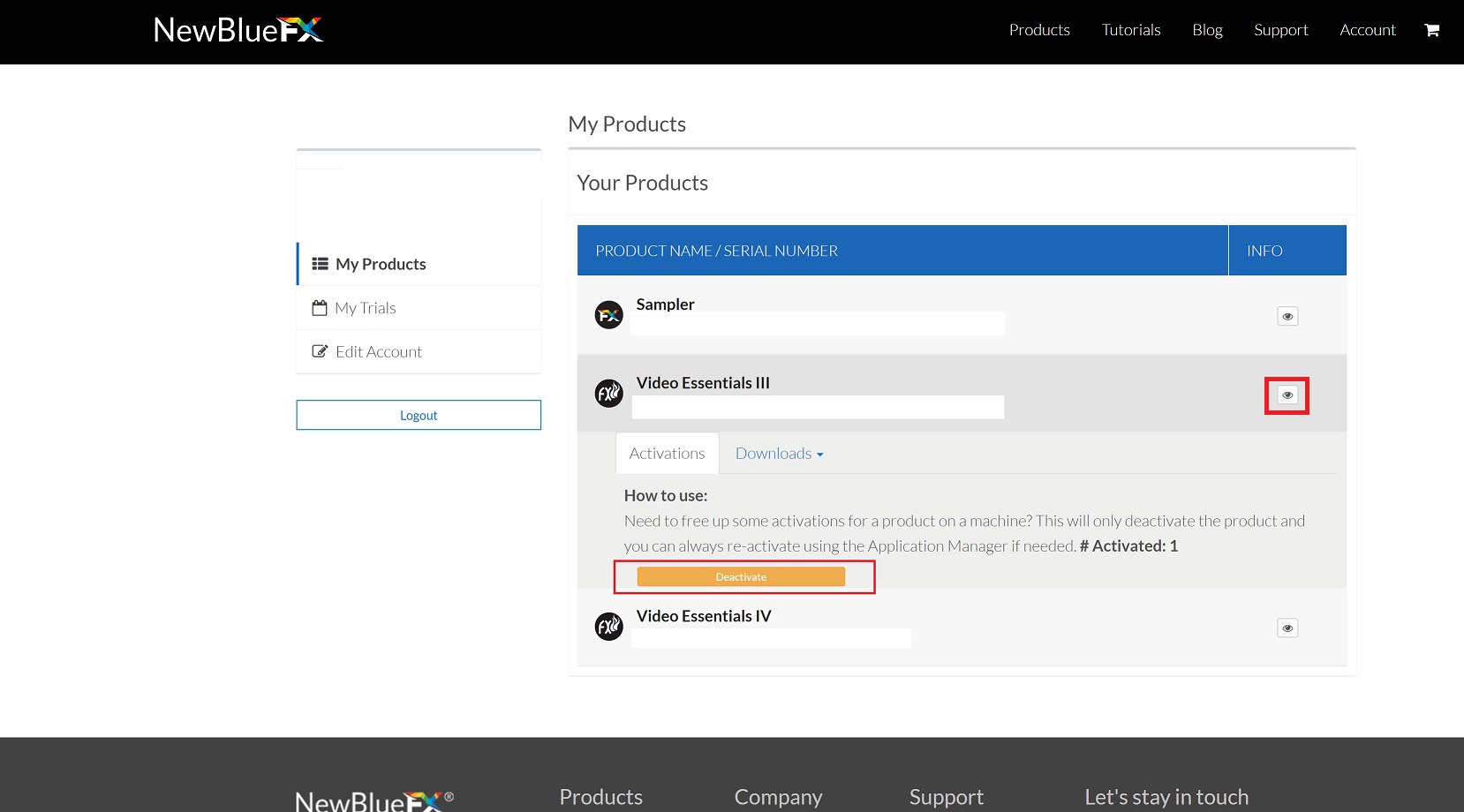Click the footer Support heading
The image size is (1464, 812).
click(947, 797)
